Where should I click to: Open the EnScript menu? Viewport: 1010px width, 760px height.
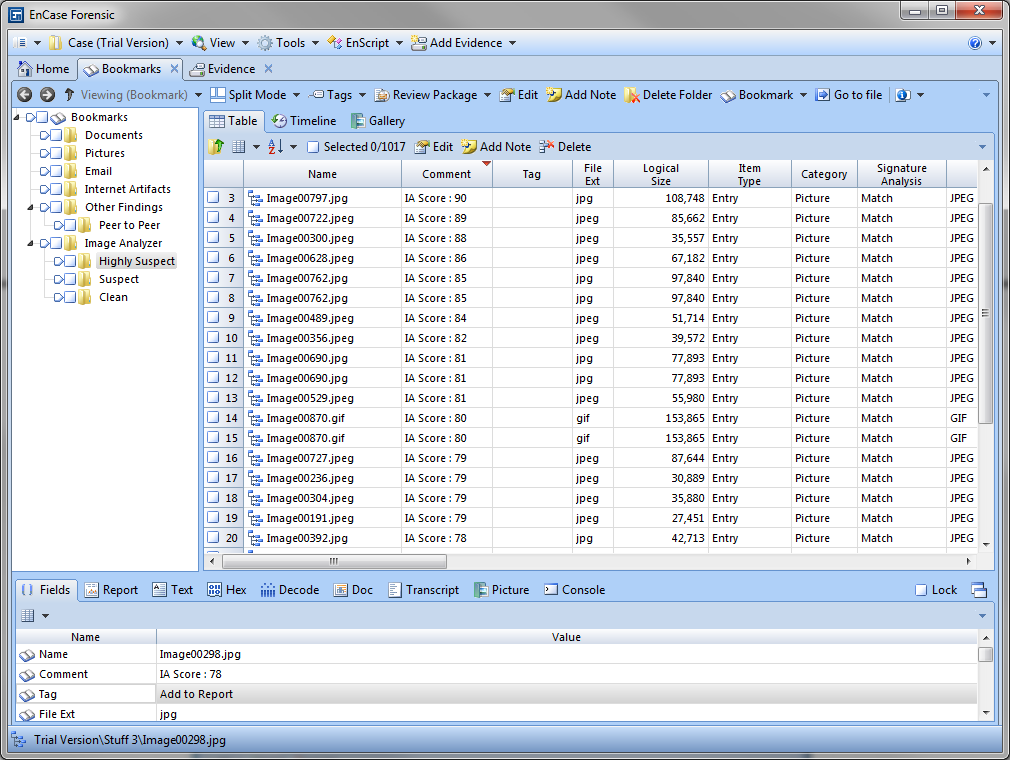point(362,43)
